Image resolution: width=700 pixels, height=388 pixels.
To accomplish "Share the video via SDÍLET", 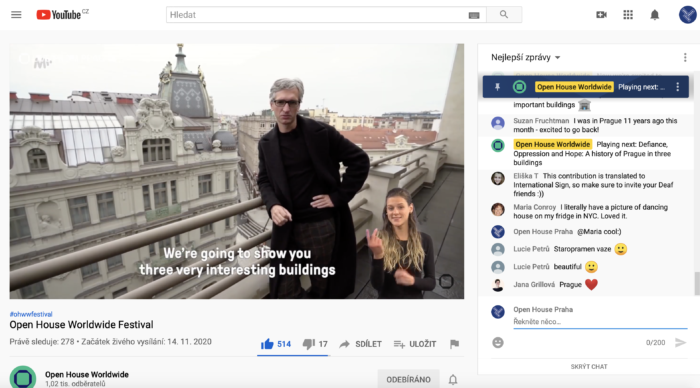I will (x=361, y=344).
